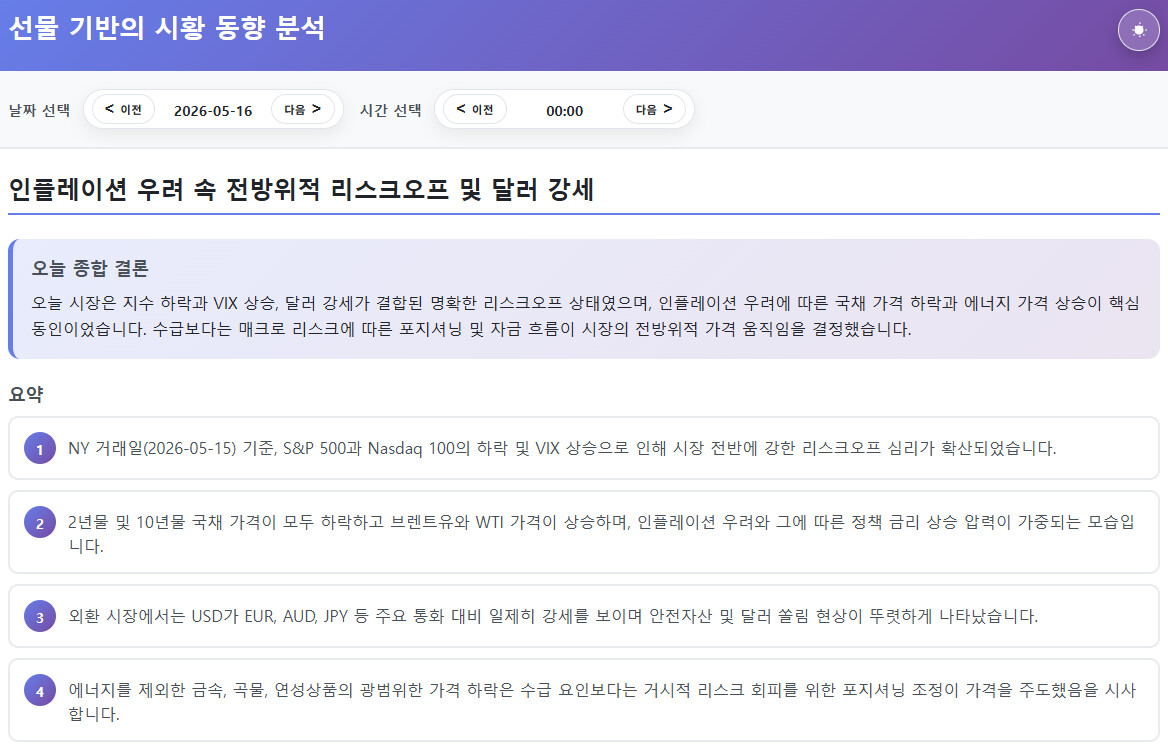The image size is (1168, 748).
Task: Click the date value 2026-05-16
Action: (x=213, y=111)
